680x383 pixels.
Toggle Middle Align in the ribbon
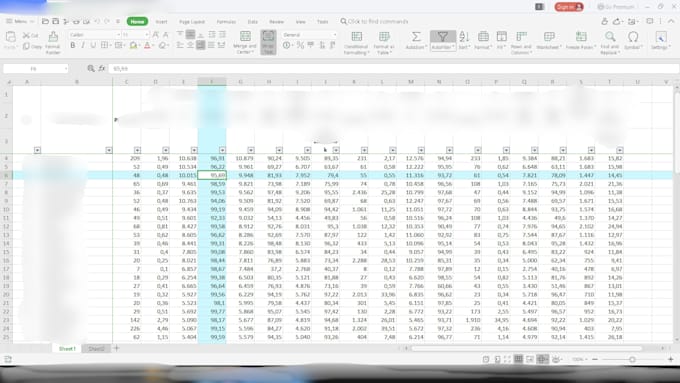pyautogui.click(x=190, y=35)
